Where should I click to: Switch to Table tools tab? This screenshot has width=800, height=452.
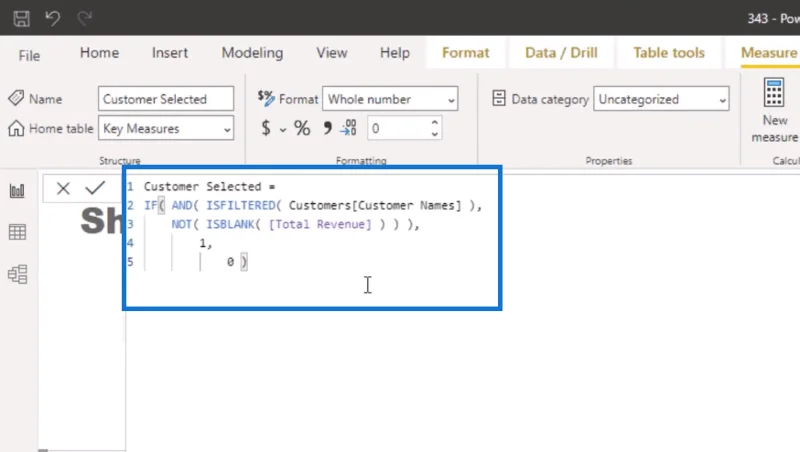[x=669, y=53]
